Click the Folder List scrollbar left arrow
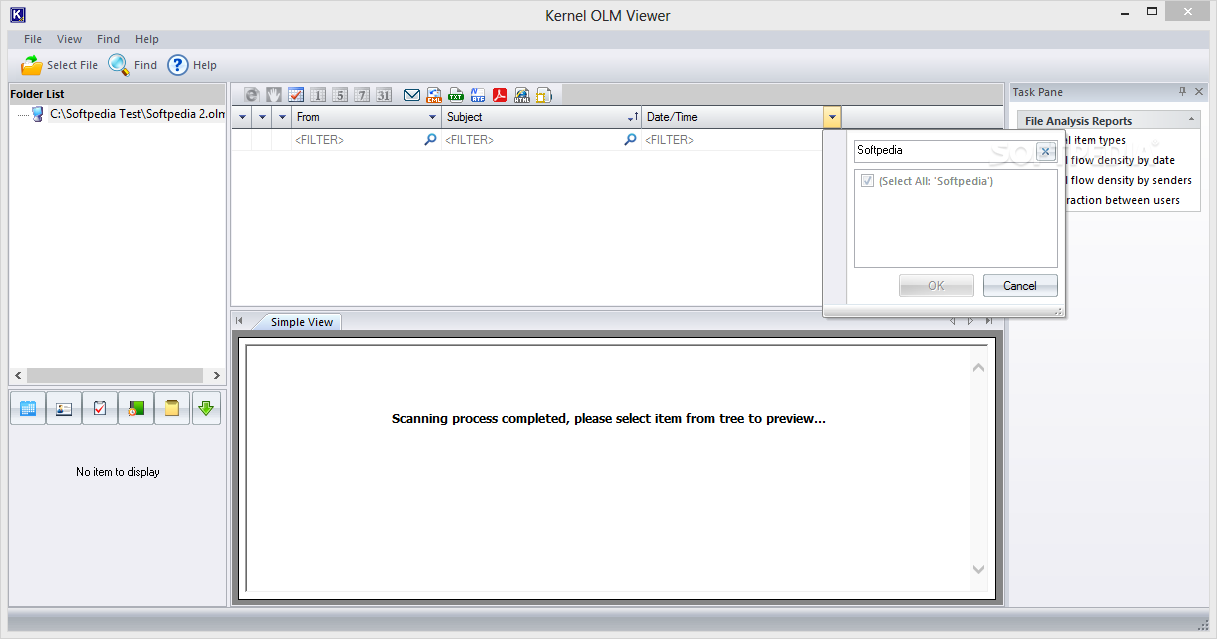1217x639 pixels. pyautogui.click(x=18, y=376)
